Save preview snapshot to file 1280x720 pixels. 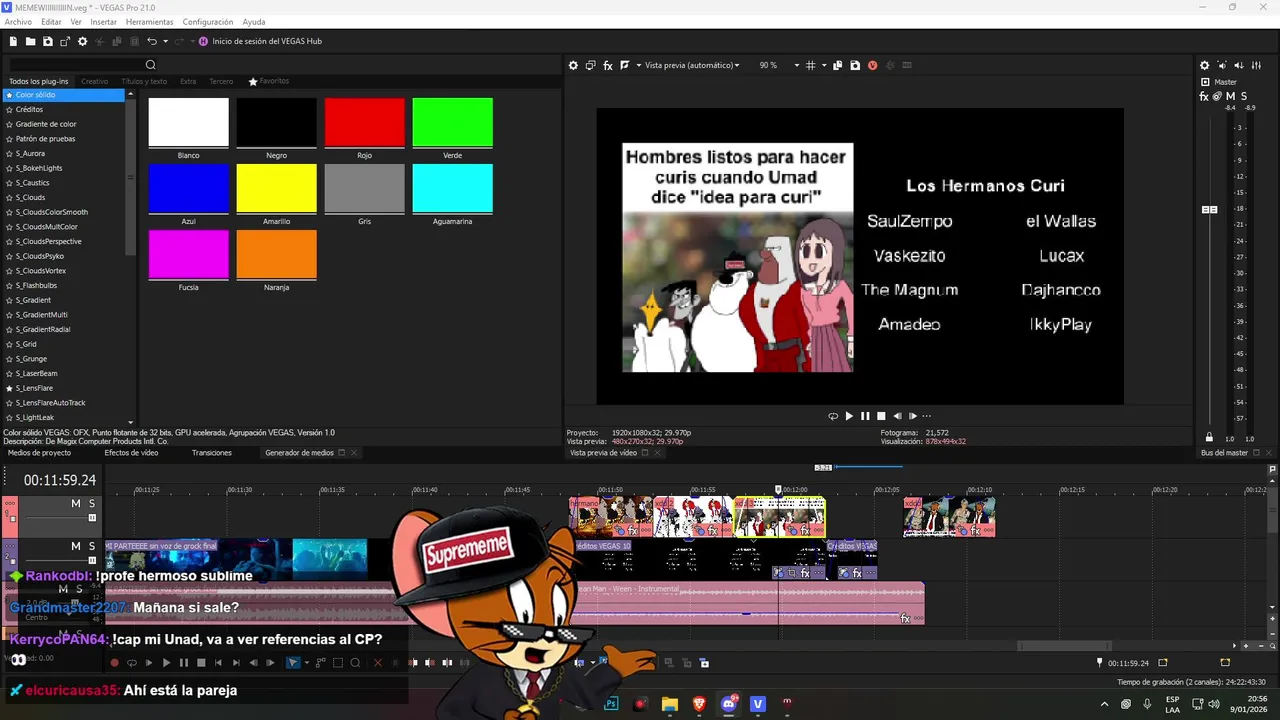[x=855, y=65]
